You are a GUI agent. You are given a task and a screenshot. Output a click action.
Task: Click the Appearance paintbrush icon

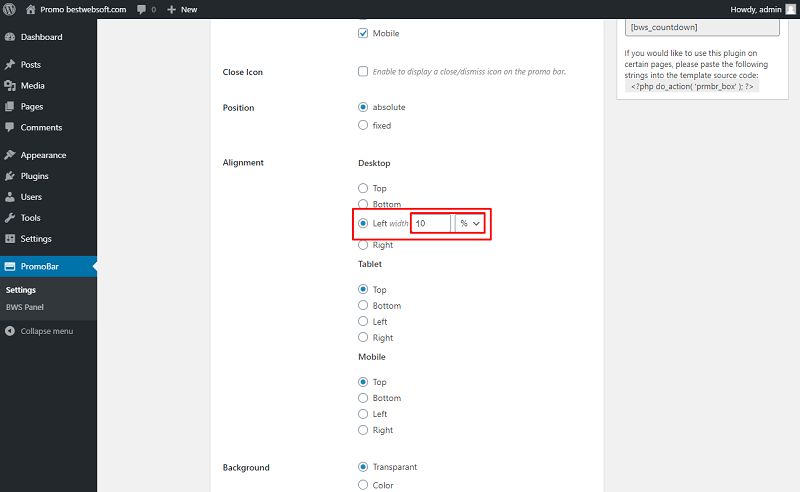click(10, 155)
